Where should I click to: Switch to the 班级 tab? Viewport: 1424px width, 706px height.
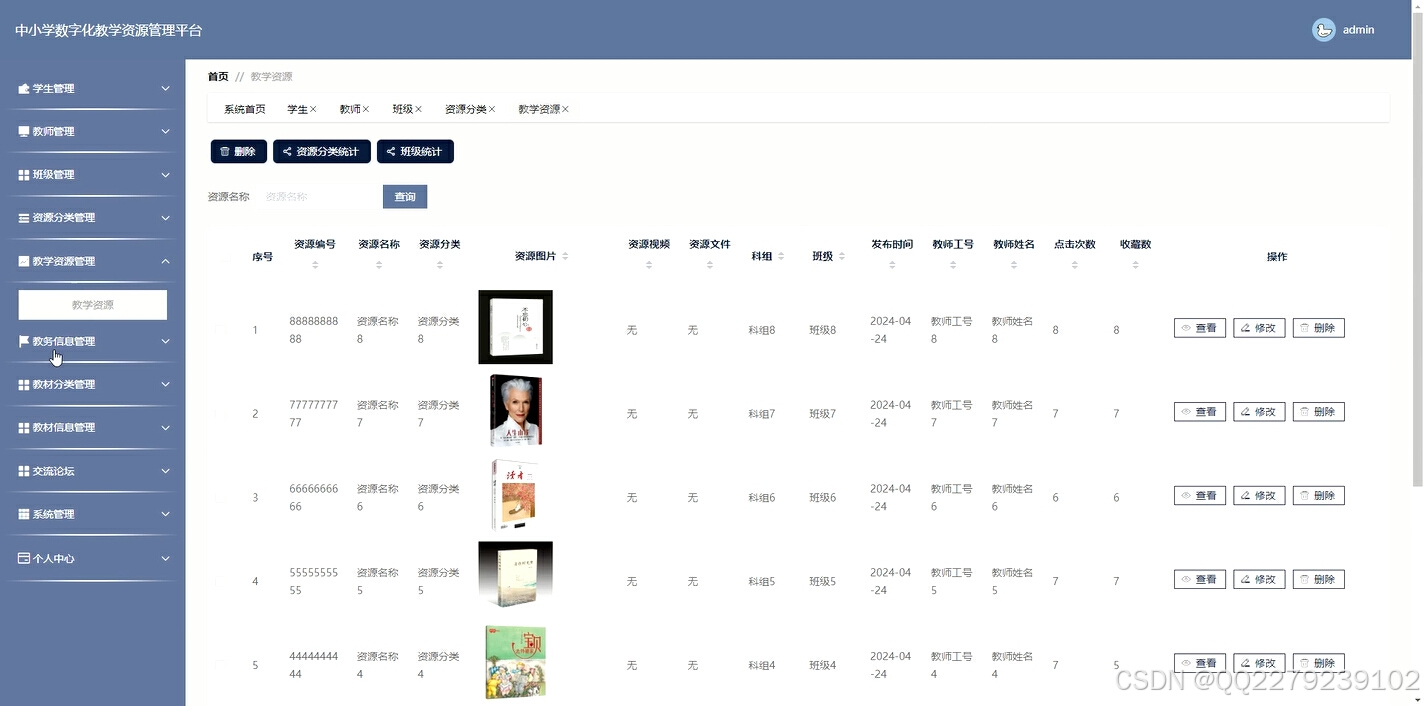click(404, 108)
